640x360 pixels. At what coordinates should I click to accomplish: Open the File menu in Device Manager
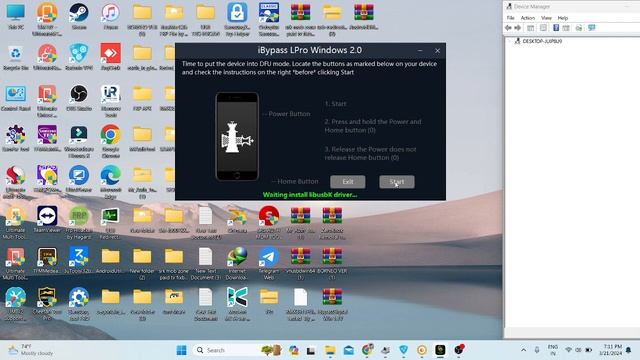tap(511, 18)
